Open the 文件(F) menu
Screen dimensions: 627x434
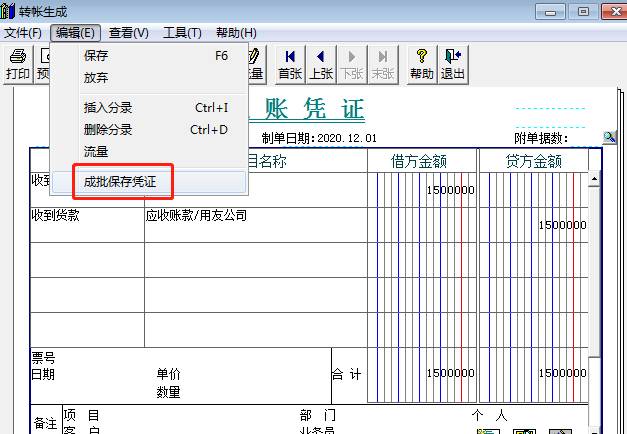[x=23, y=33]
